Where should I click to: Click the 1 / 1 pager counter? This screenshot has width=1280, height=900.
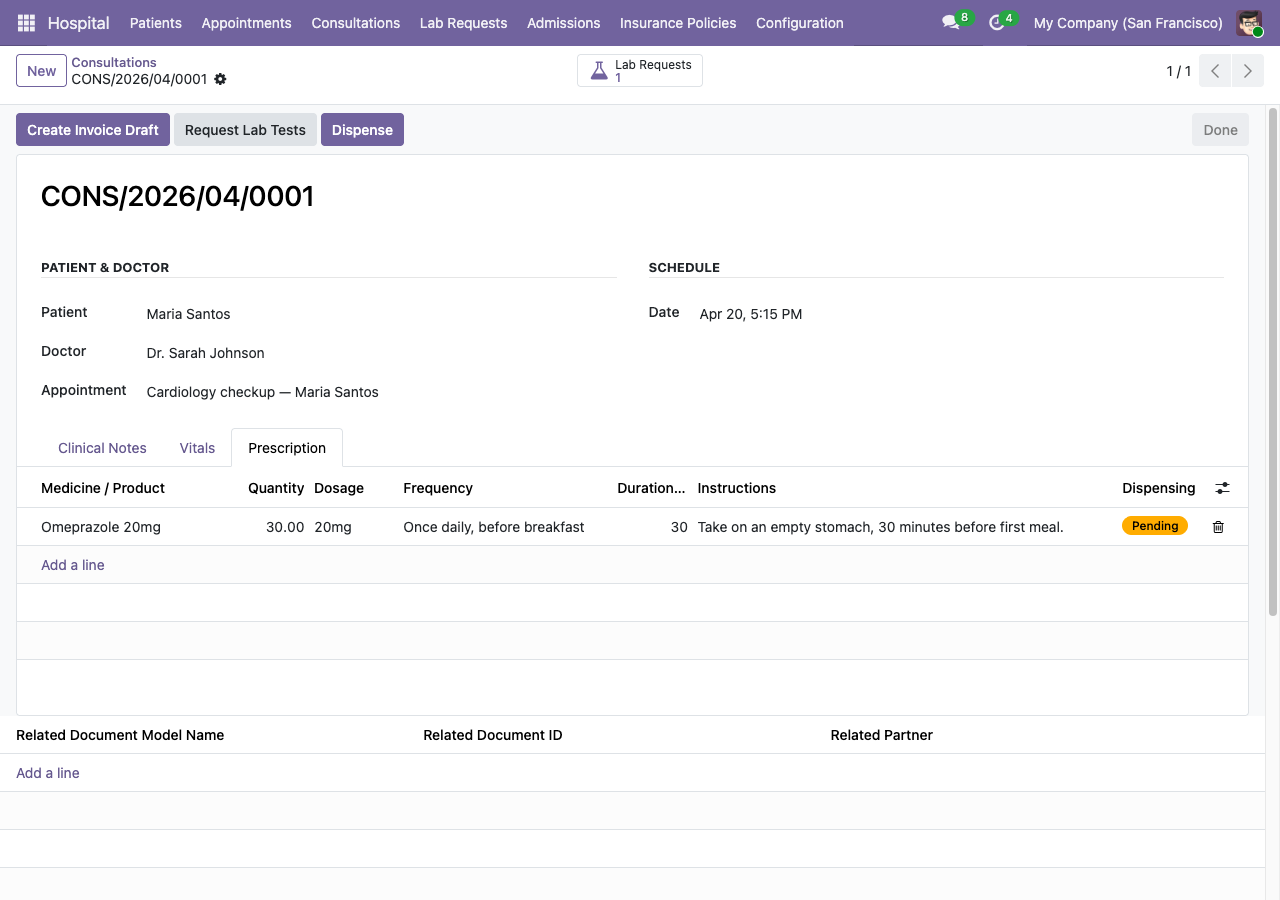[x=1179, y=71]
